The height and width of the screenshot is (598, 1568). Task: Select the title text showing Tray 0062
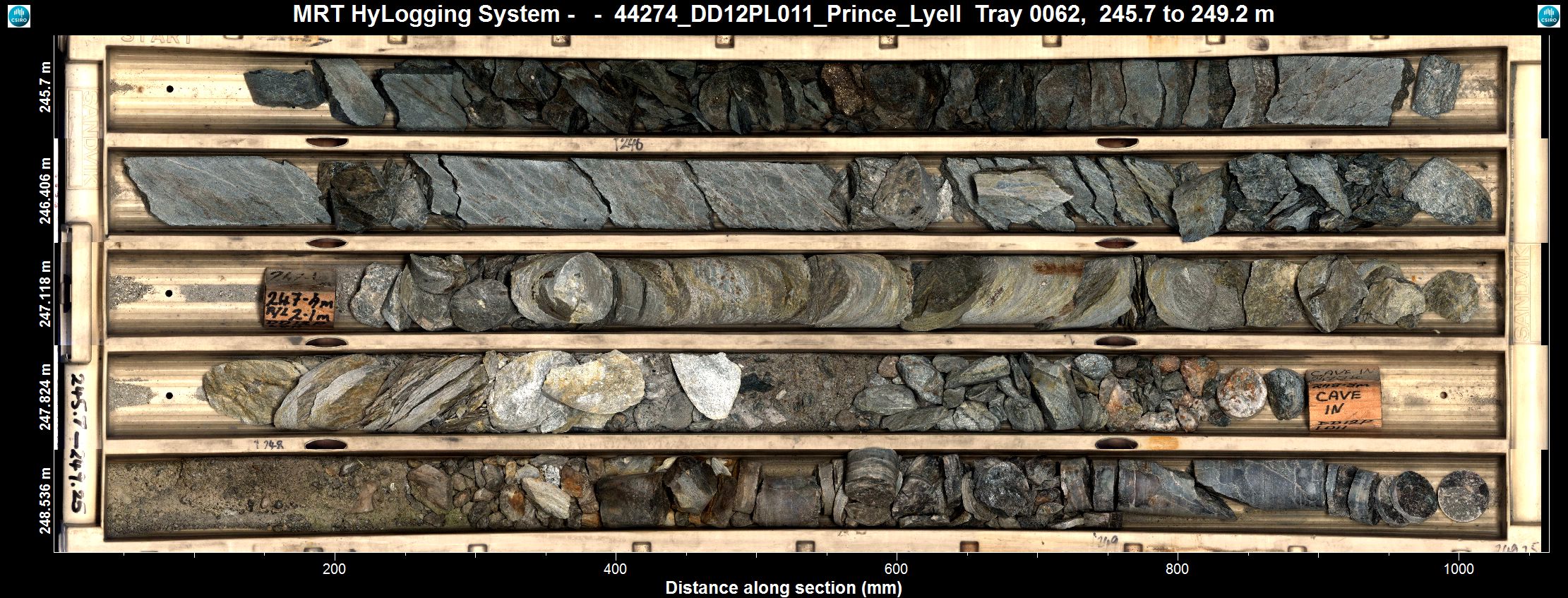pos(784,14)
